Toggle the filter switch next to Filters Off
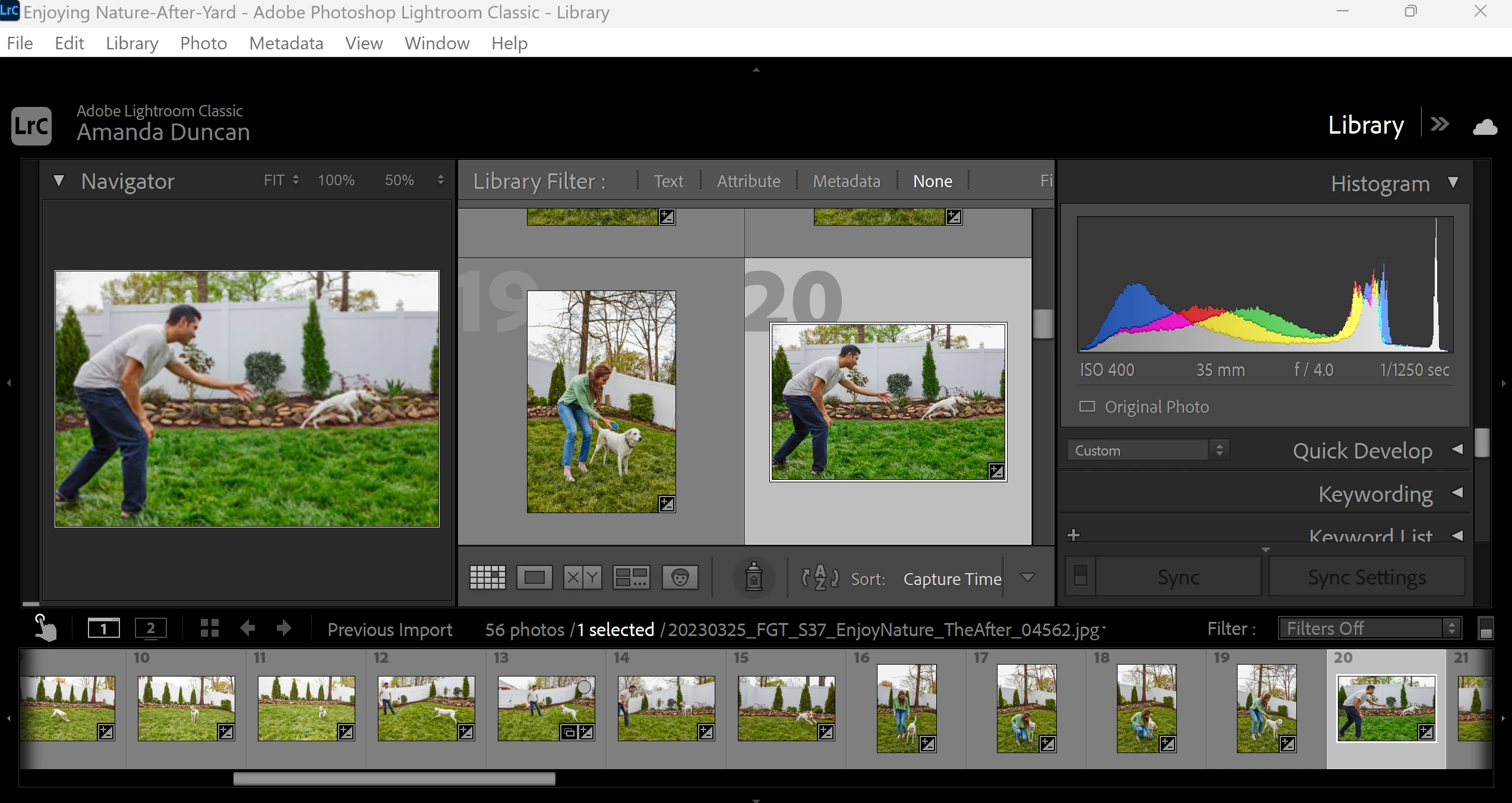The height and width of the screenshot is (803, 1512). (1485, 629)
